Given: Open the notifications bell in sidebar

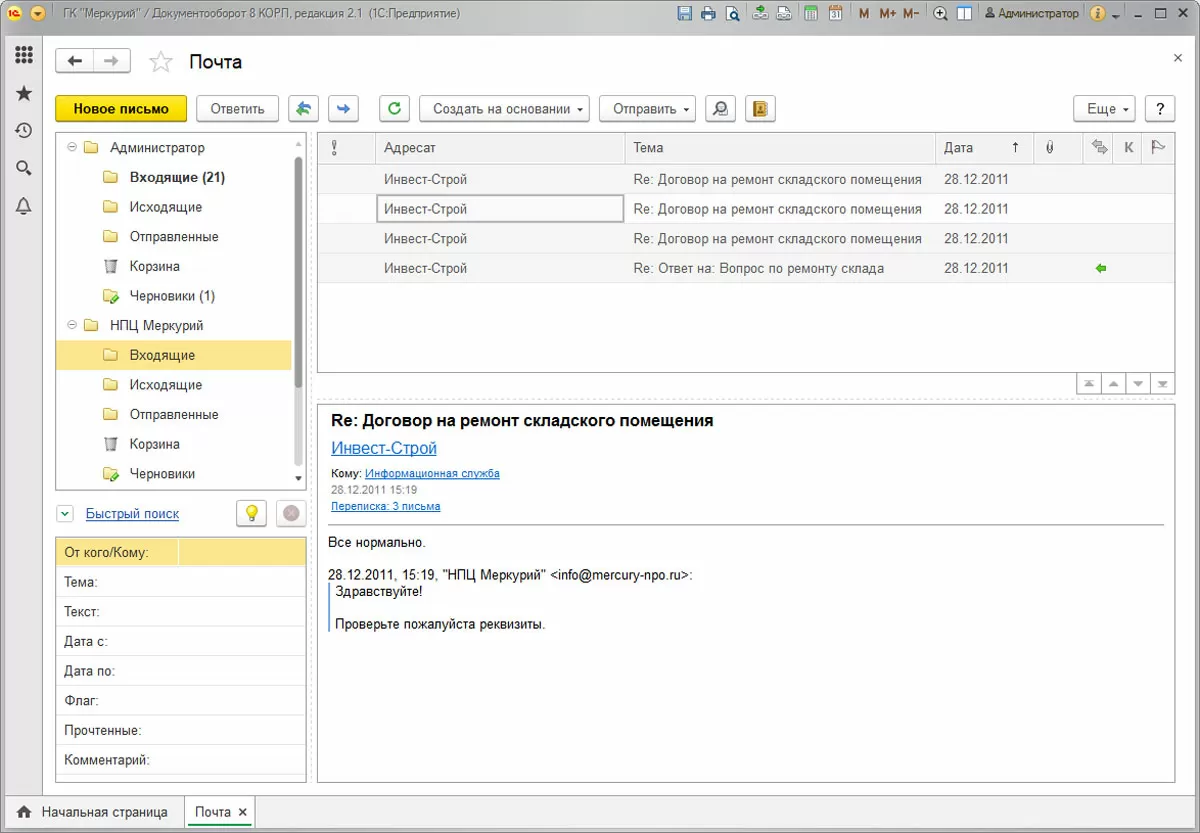Looking at the screenshot, I should 24,206.
